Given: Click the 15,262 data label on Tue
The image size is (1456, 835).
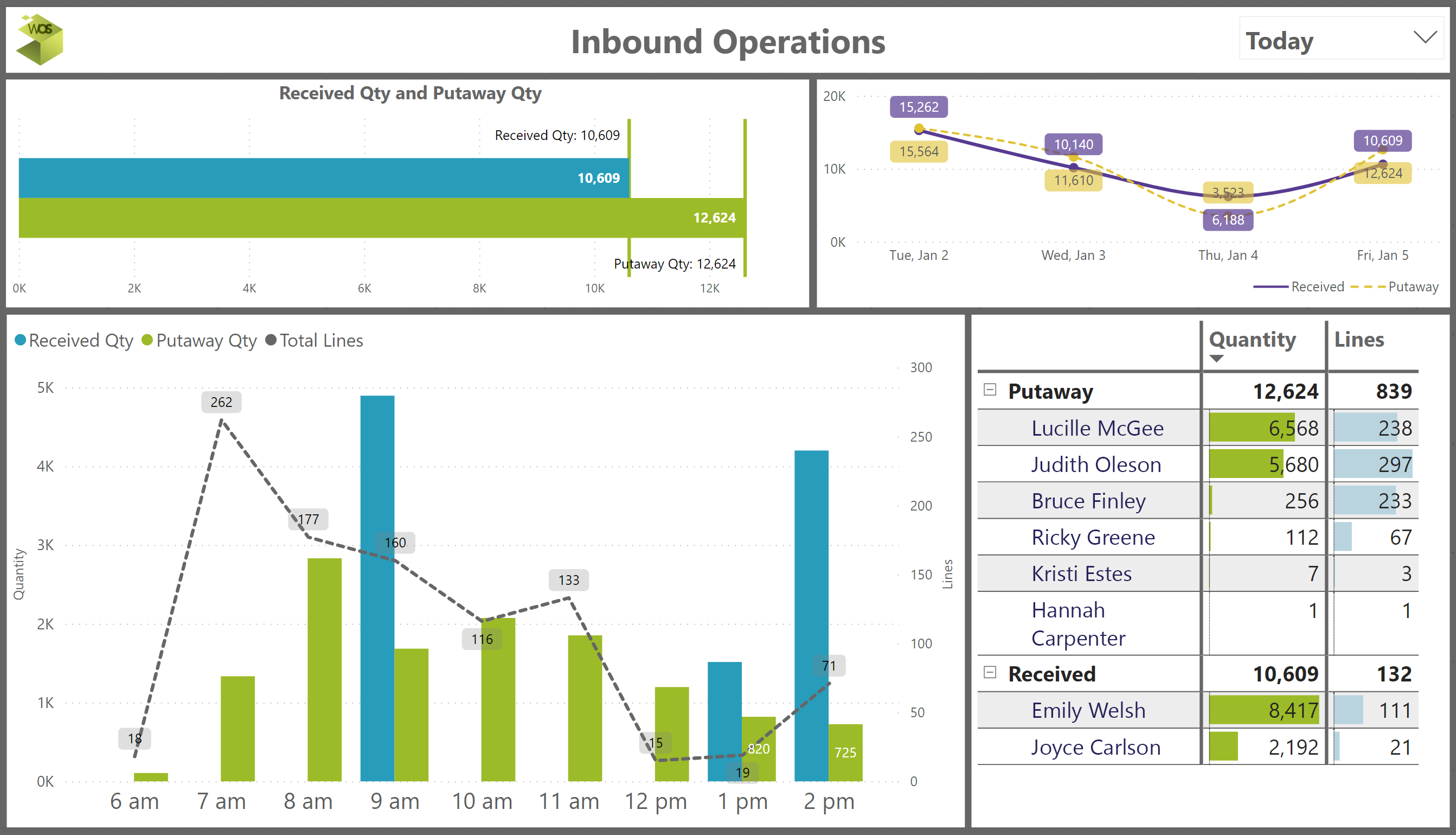Looking at the screenshot, I should point(918,107).
